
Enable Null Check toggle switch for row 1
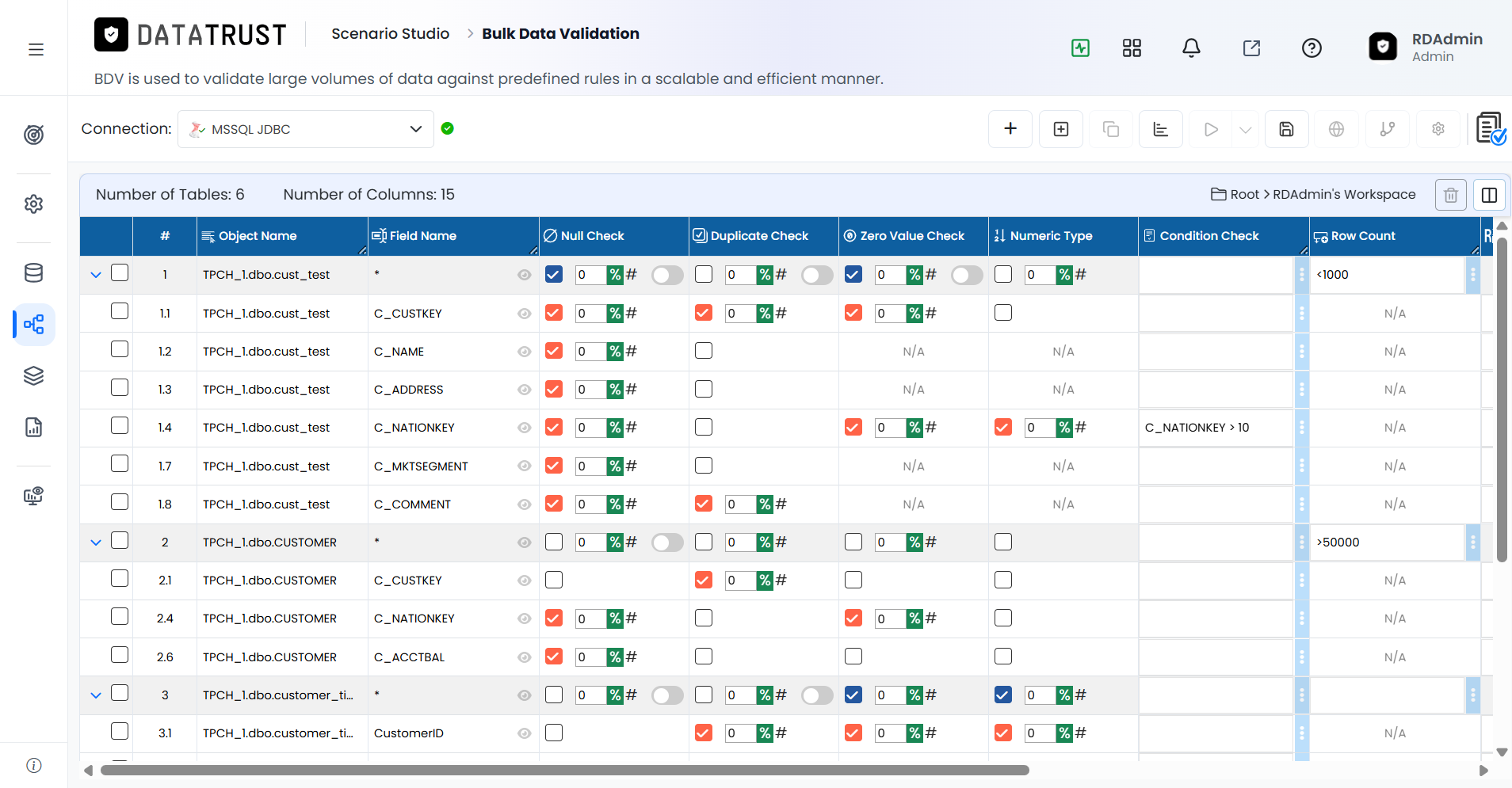tap(667, 275)
